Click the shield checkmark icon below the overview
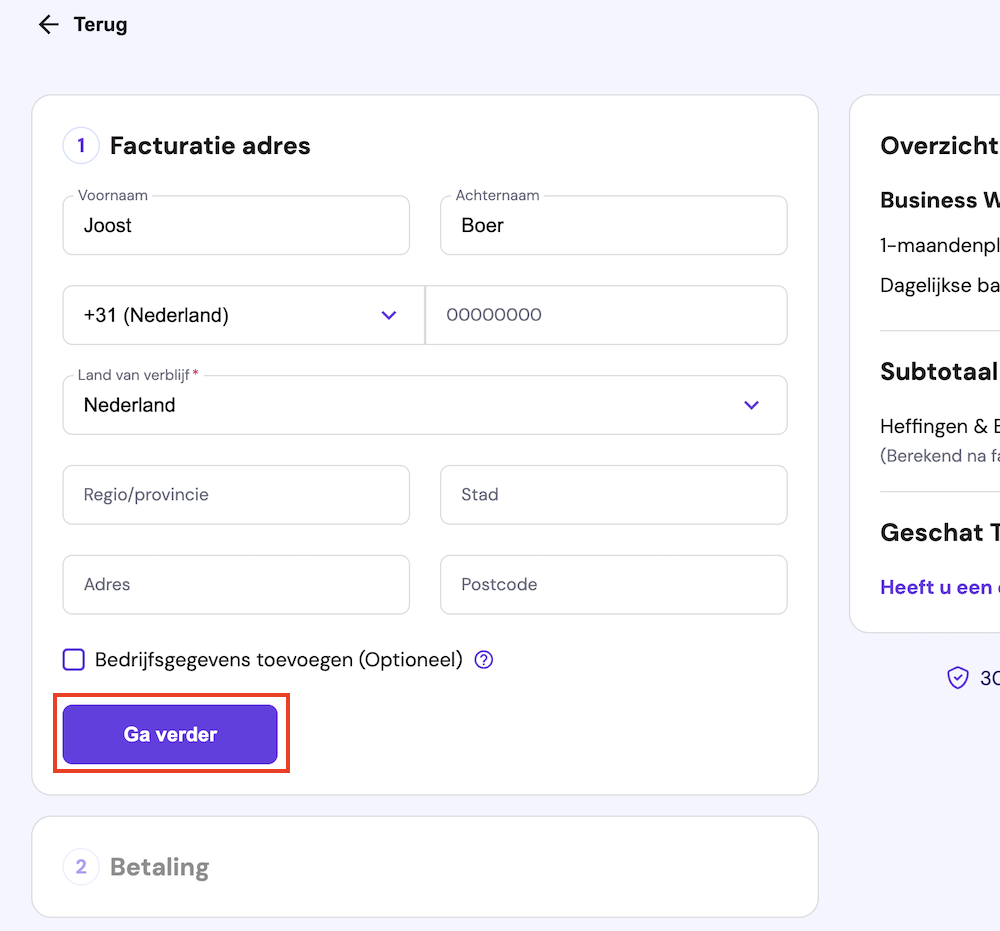The image size is (1000, 931). [958, 678]
